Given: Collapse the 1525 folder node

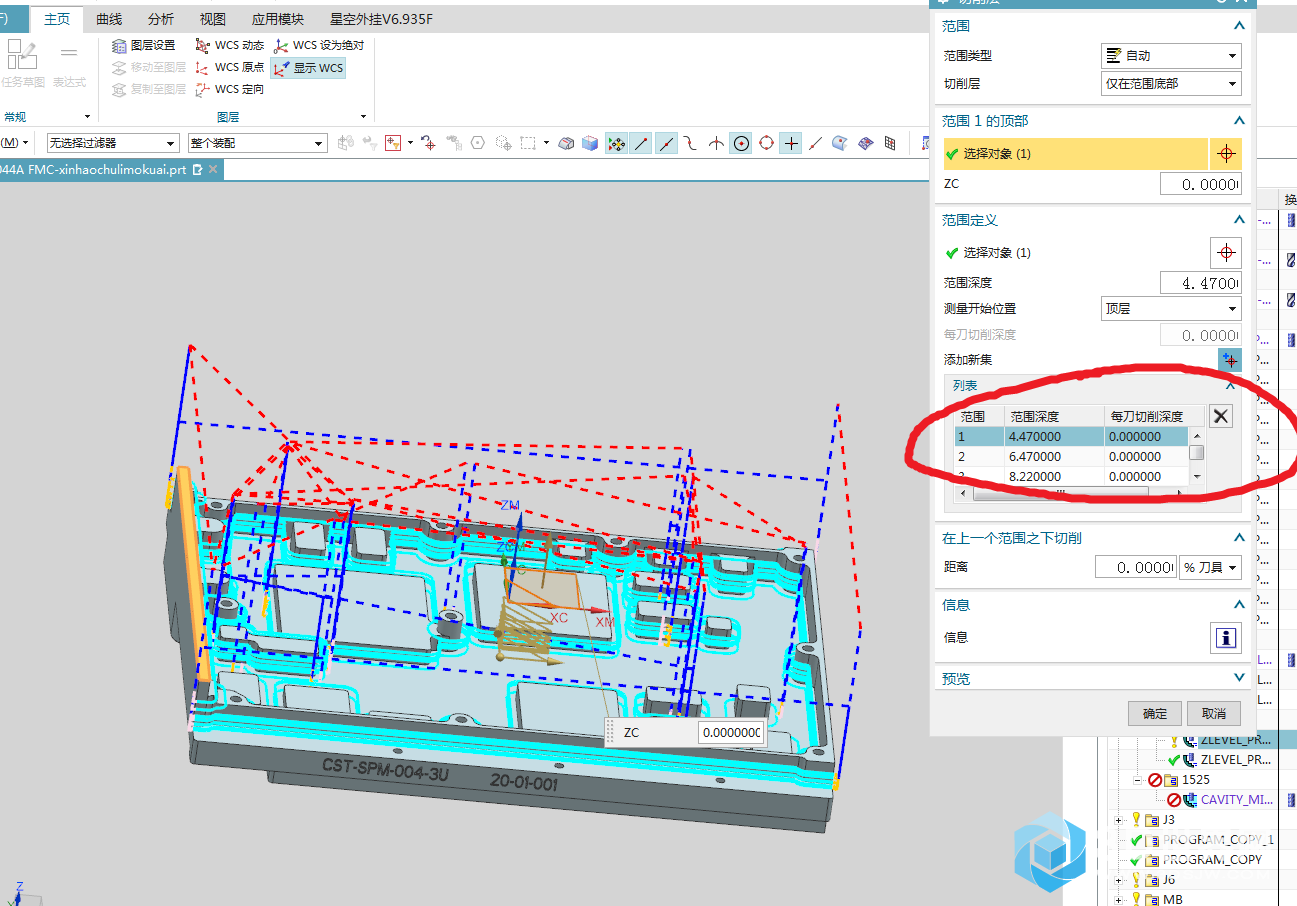Looking at the screenshot, I should pyautogui.click(x=1138, y=779).
